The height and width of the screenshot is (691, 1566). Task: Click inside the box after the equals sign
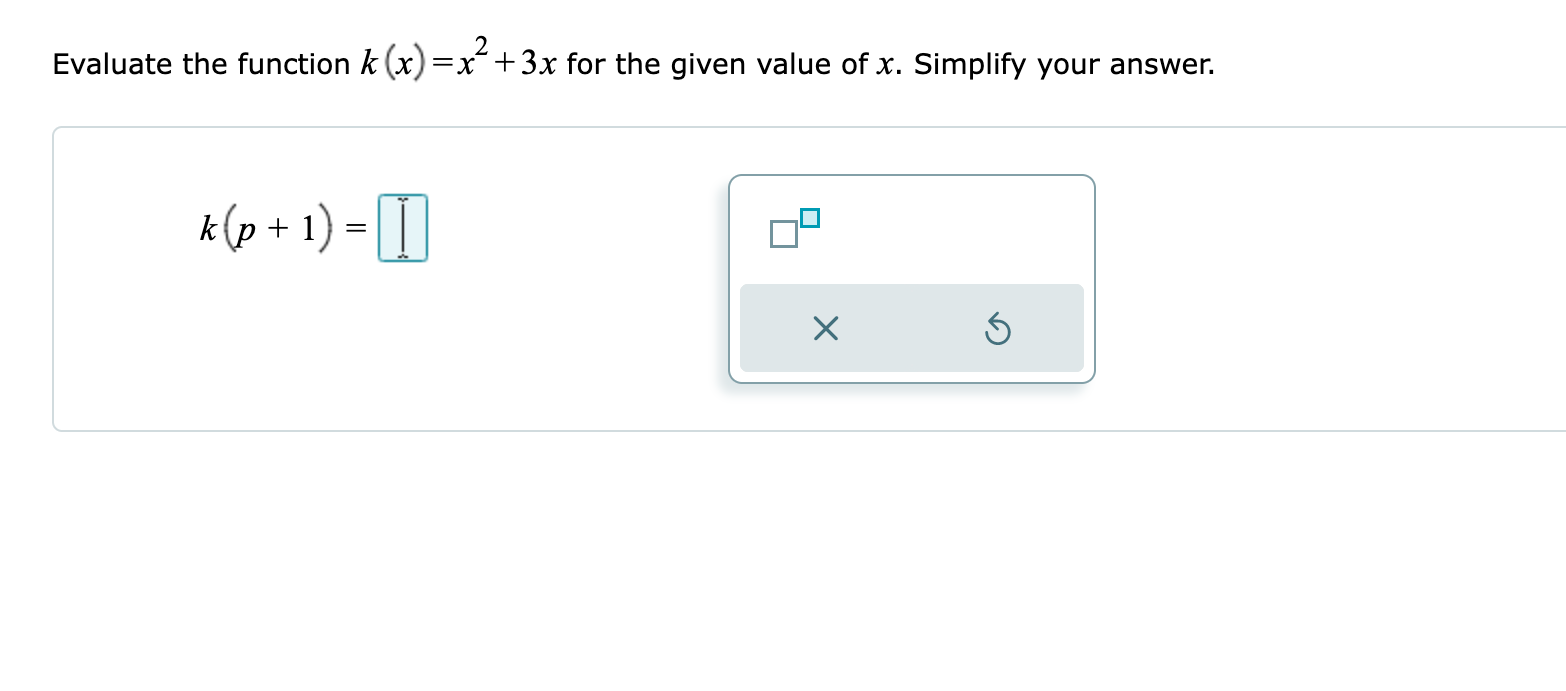click(x=403, y=228)
